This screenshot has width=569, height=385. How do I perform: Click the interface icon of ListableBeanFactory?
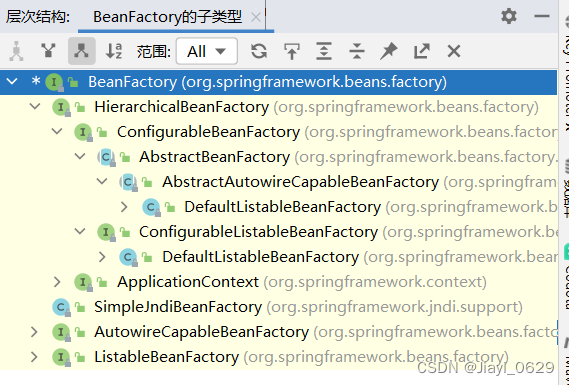click(61, 357)
